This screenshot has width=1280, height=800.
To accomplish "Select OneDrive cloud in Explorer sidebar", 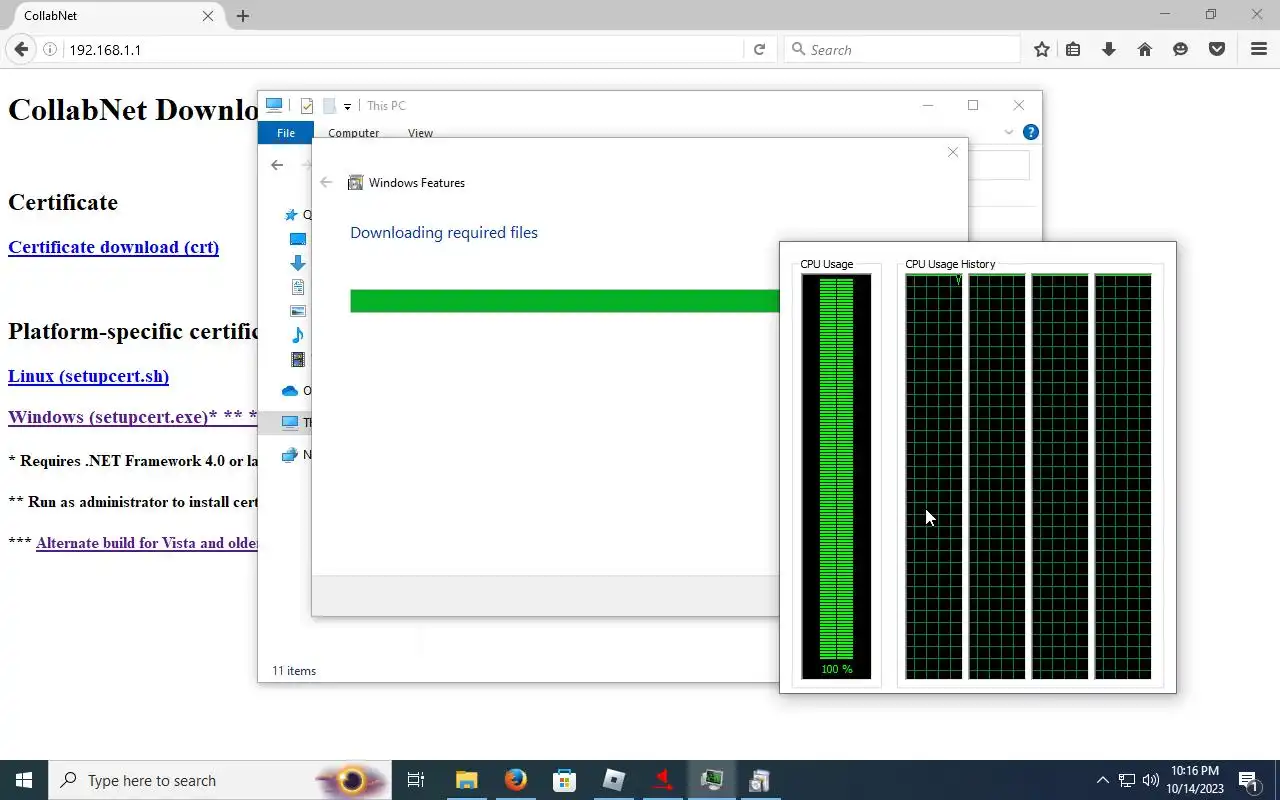I will [290, 391].
